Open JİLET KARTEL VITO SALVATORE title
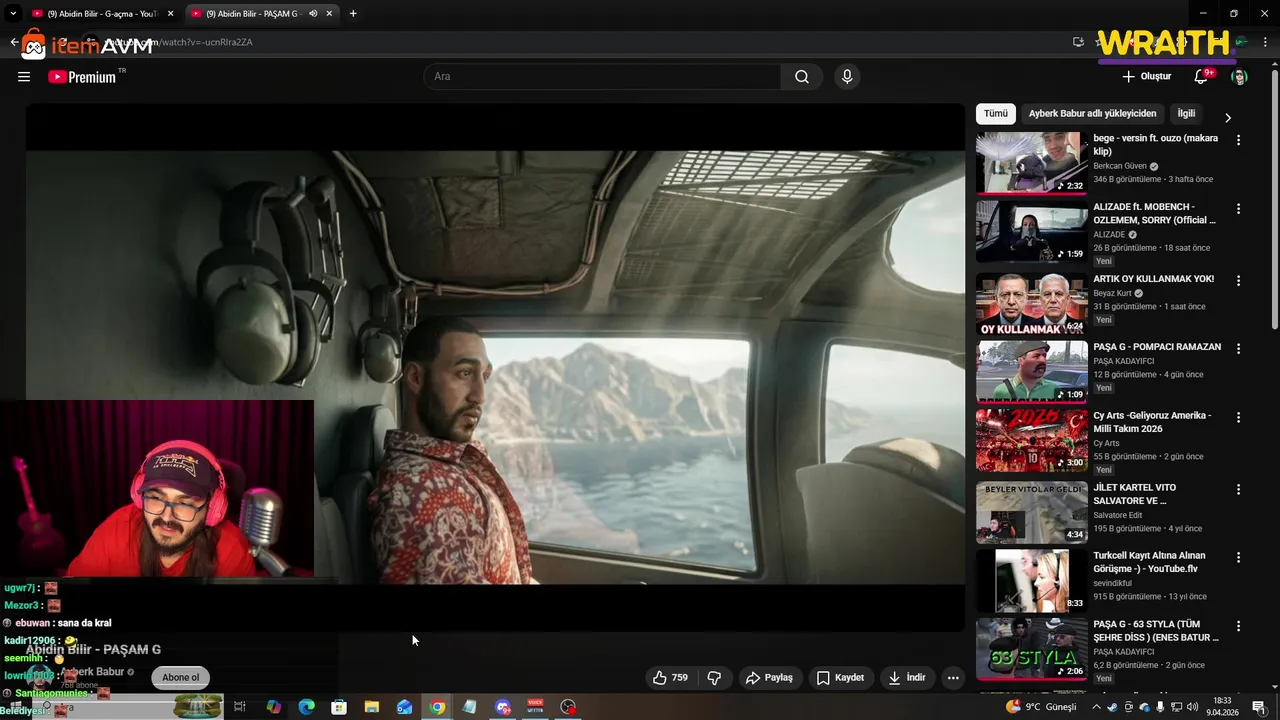Screen dimensions: 1280x720 click(x=1135, y=494)
